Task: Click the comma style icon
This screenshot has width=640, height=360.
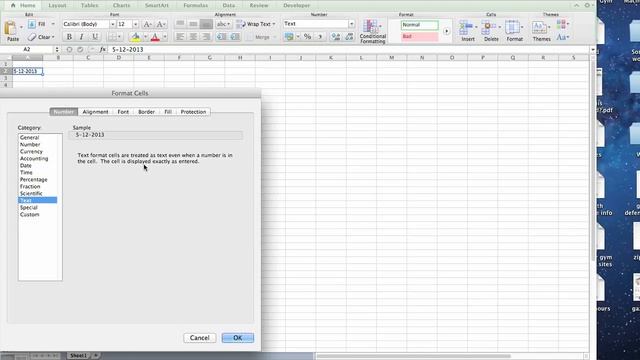Action: [x=320, y=37]
